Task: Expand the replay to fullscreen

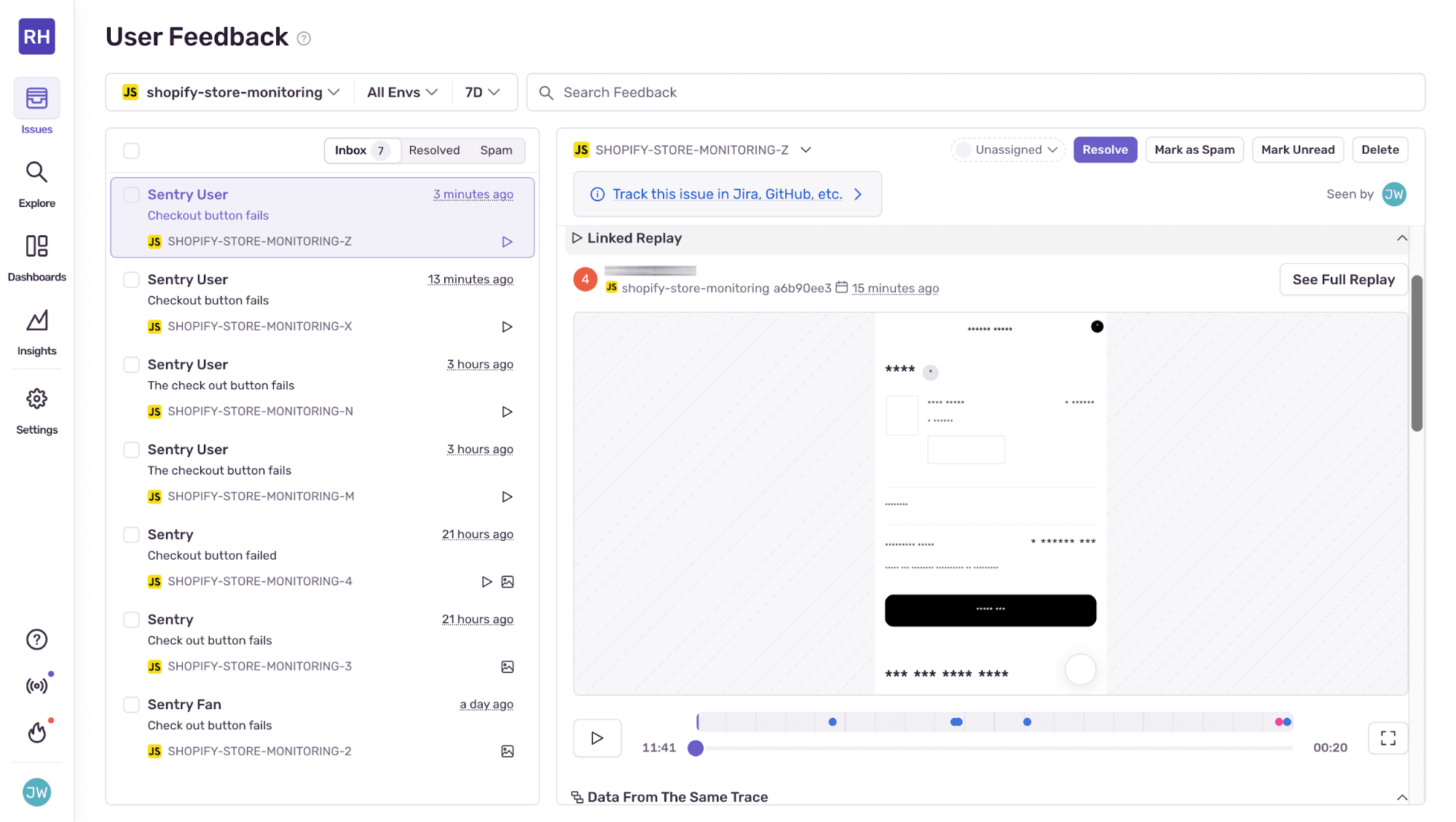Action: 1388,737
